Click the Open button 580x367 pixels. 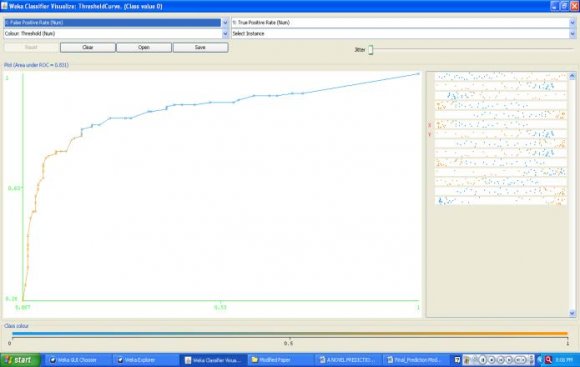(144, 47)
